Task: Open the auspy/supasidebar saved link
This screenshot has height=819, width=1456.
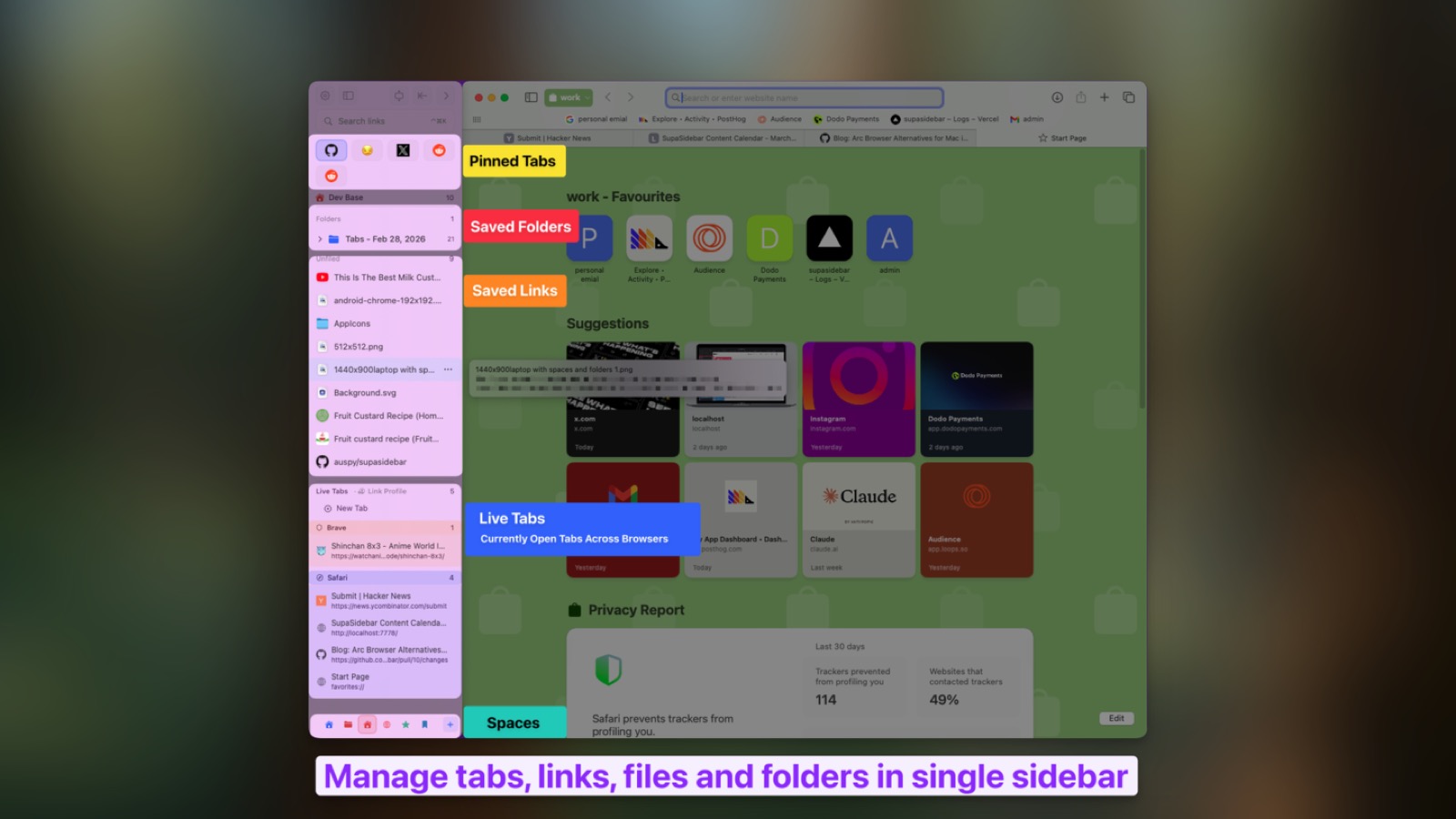Action: 385,462
